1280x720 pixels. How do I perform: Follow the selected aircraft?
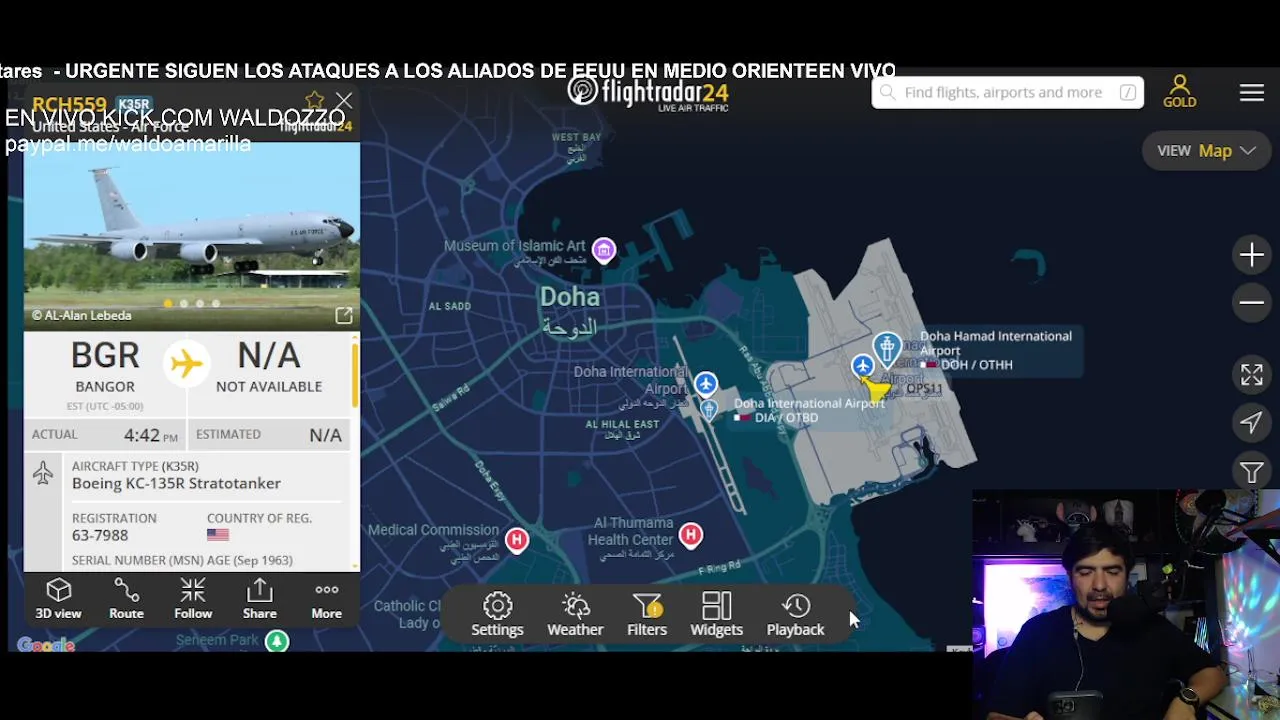pos(193,599)
